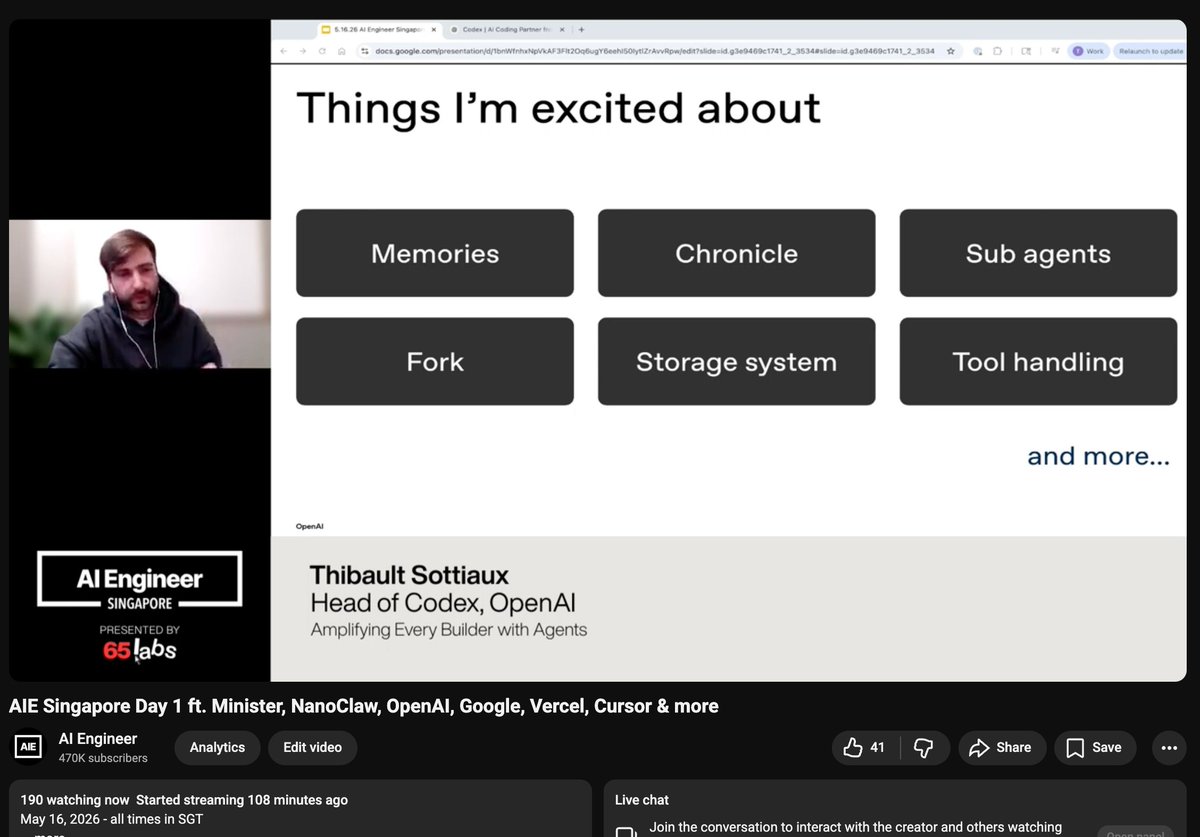This screenshot has height=837, width=1200.
Task: Open the Work profile dropdown
Action: click(1089, 51)
